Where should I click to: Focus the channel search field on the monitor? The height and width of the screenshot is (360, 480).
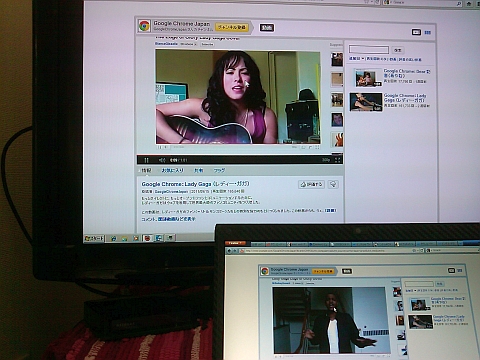369,50
